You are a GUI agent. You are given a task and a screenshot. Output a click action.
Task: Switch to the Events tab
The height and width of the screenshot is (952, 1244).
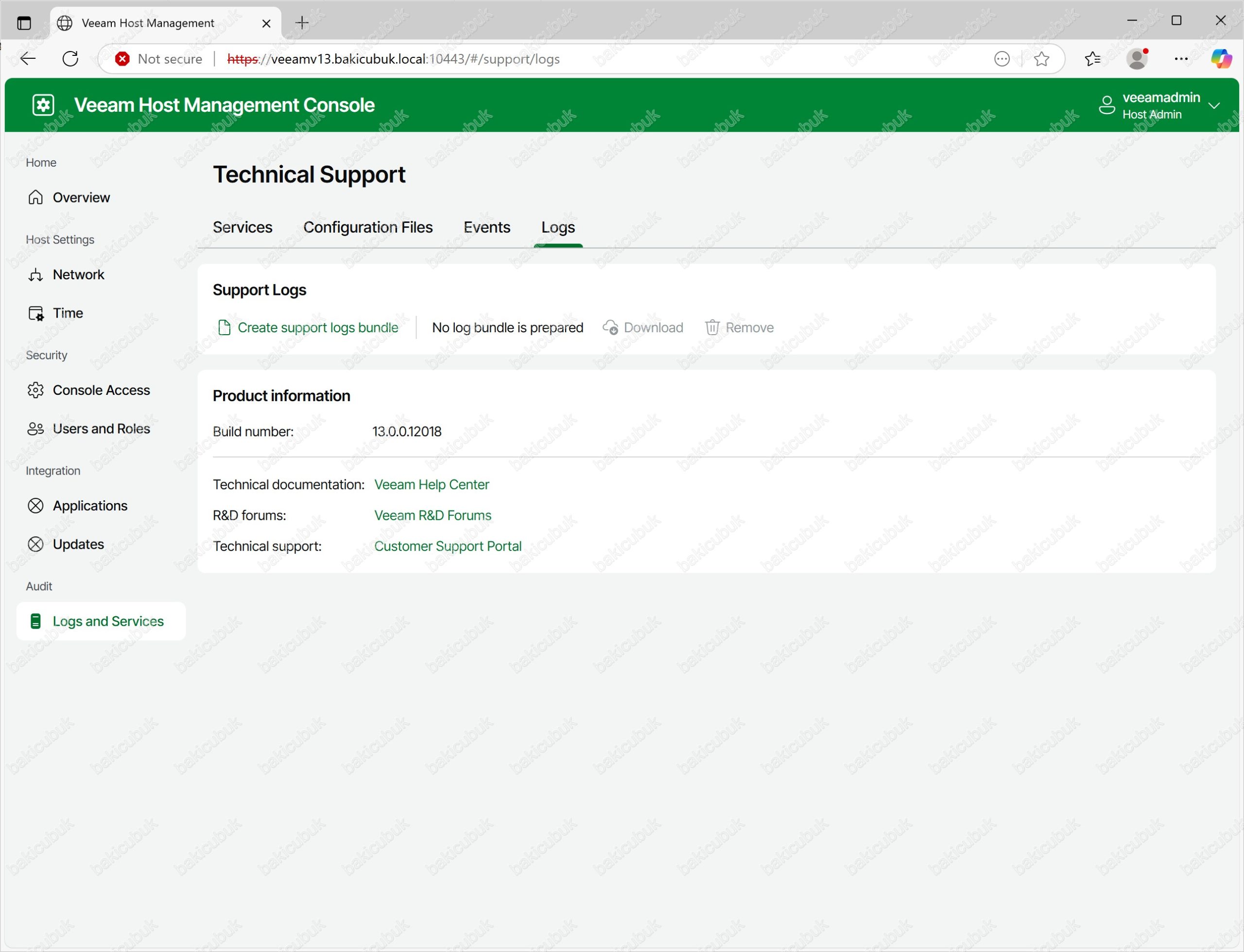[487, 227]
